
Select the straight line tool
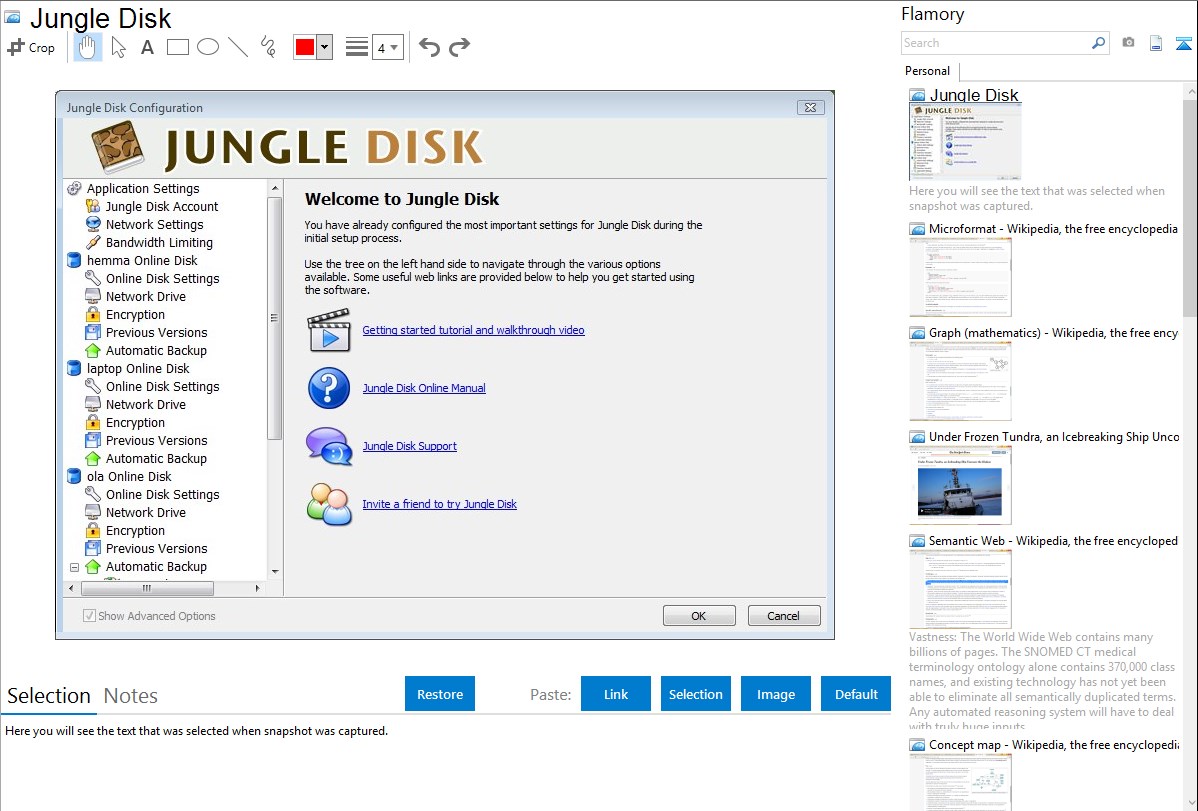click(x=238, y=47)
